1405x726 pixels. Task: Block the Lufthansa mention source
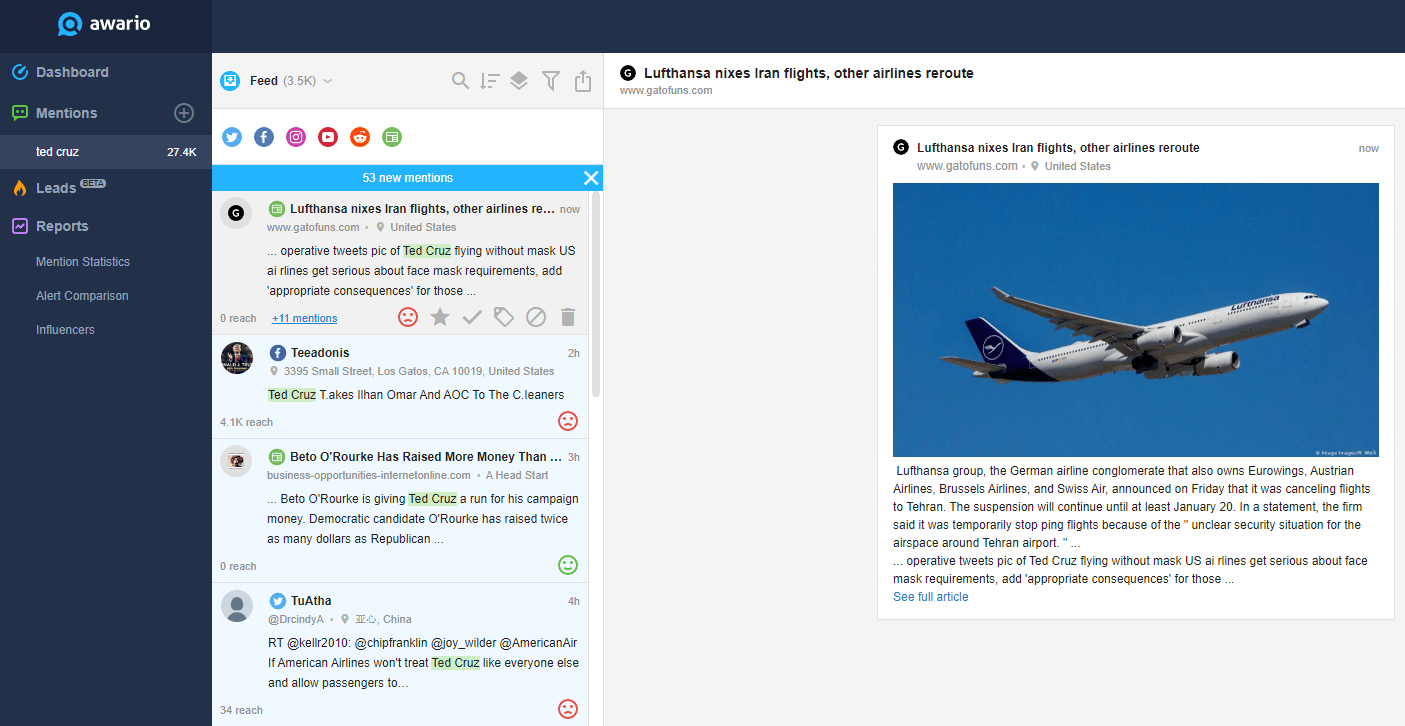click(536, 317)
